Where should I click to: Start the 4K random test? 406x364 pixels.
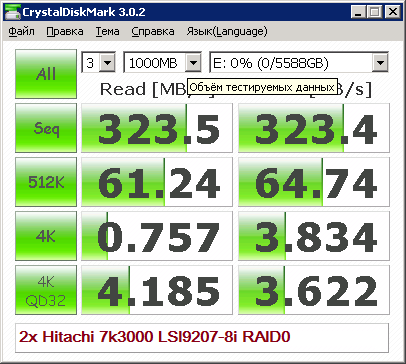coord(46,236)
